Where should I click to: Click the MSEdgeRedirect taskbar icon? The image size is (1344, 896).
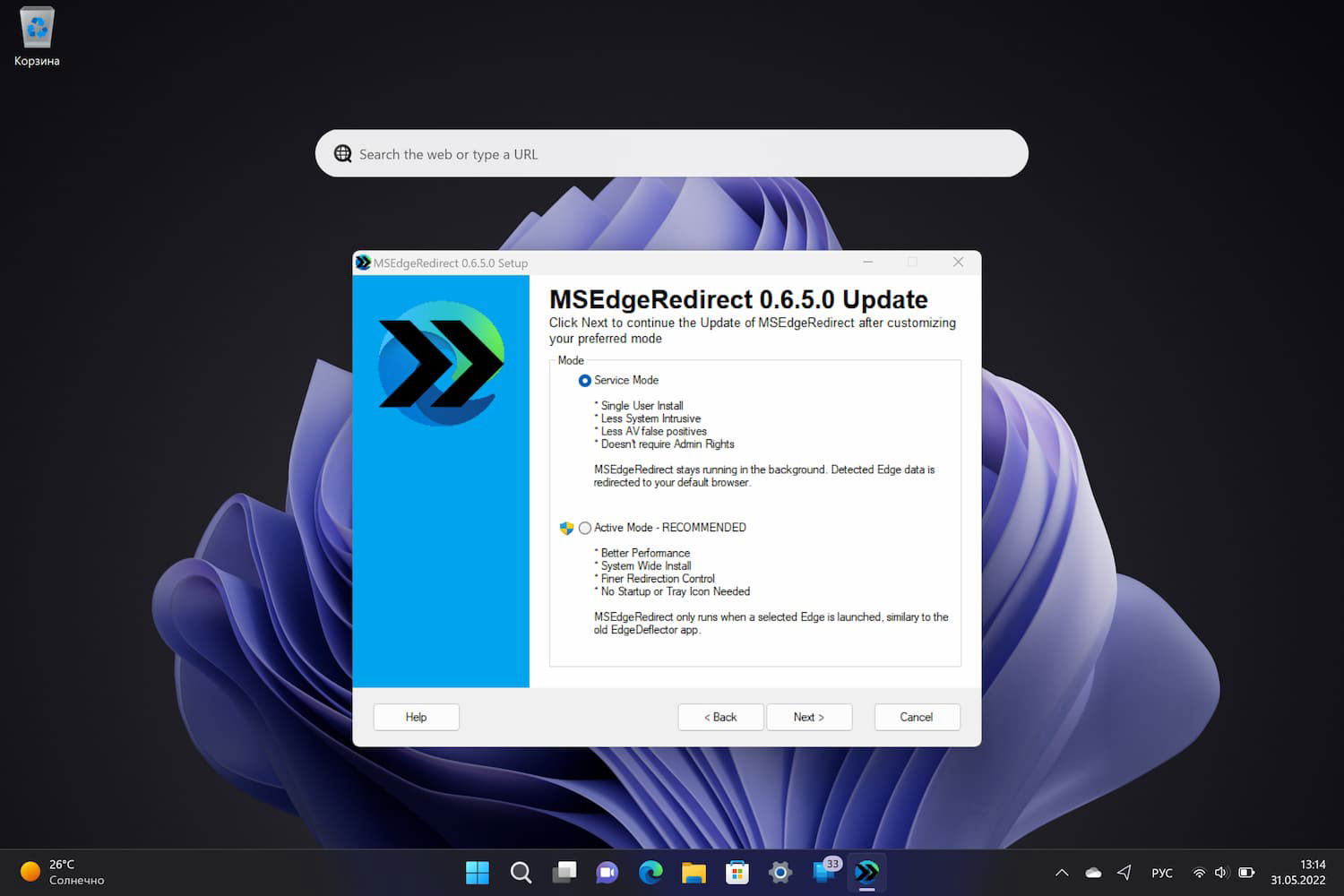click(x=867, y=872)
